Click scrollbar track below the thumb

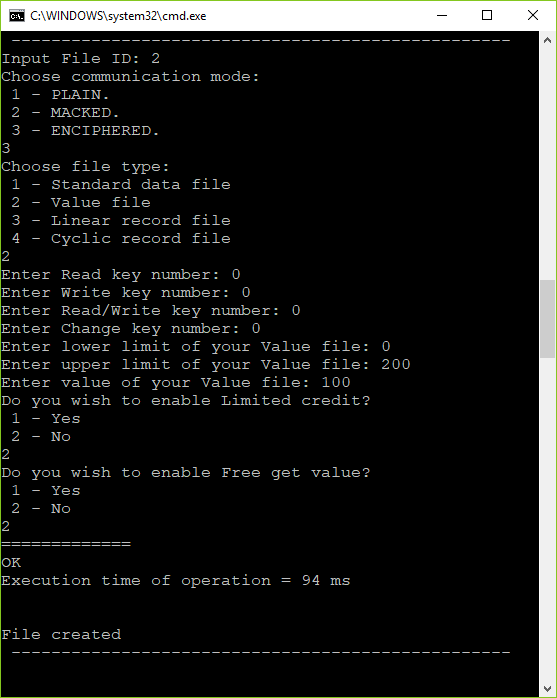(548, 519)
